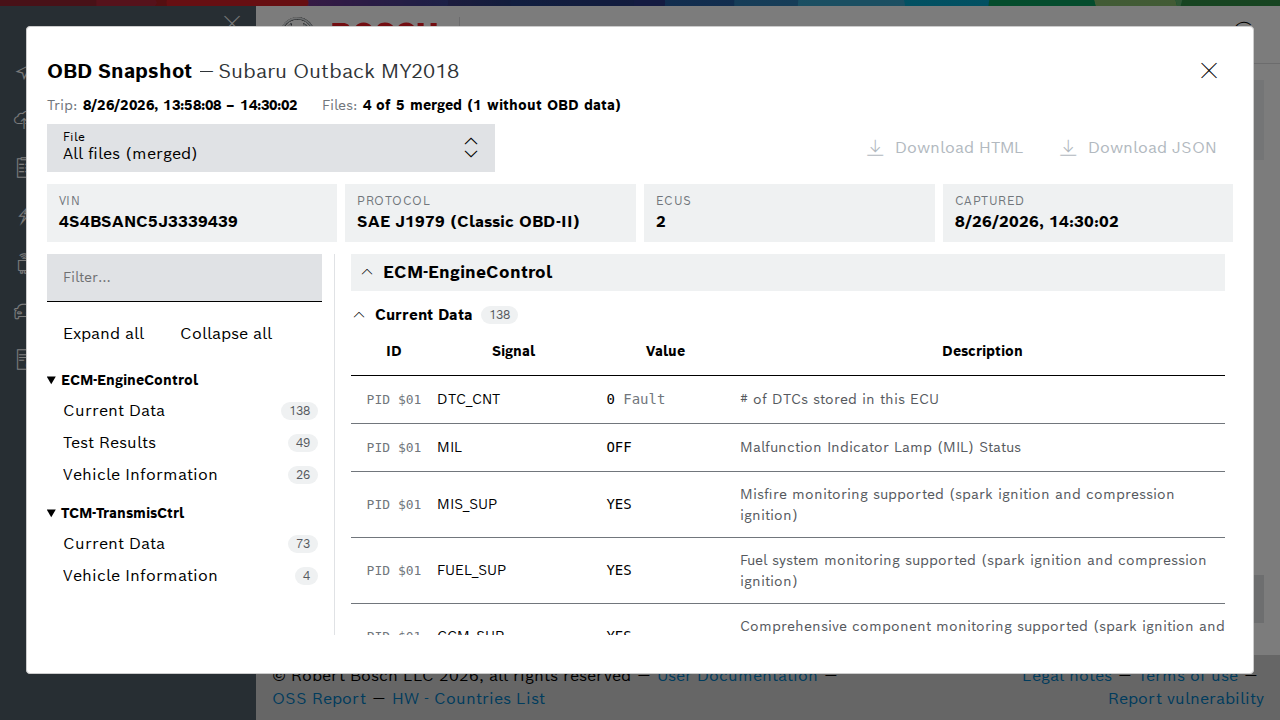
Task: Click the YES value in the MIS_SUP row
Action: pyautogui.click(x=619, y=504)
